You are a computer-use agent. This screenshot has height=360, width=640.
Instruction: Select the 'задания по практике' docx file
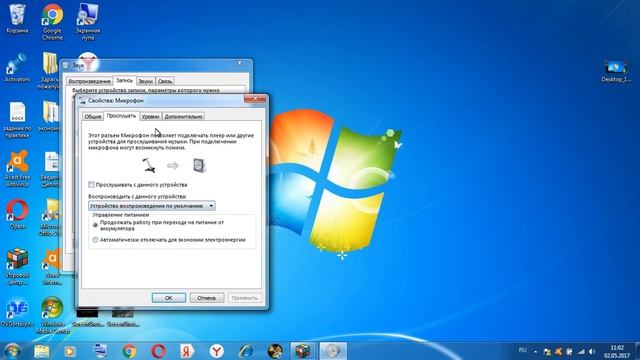coord(17,119)
